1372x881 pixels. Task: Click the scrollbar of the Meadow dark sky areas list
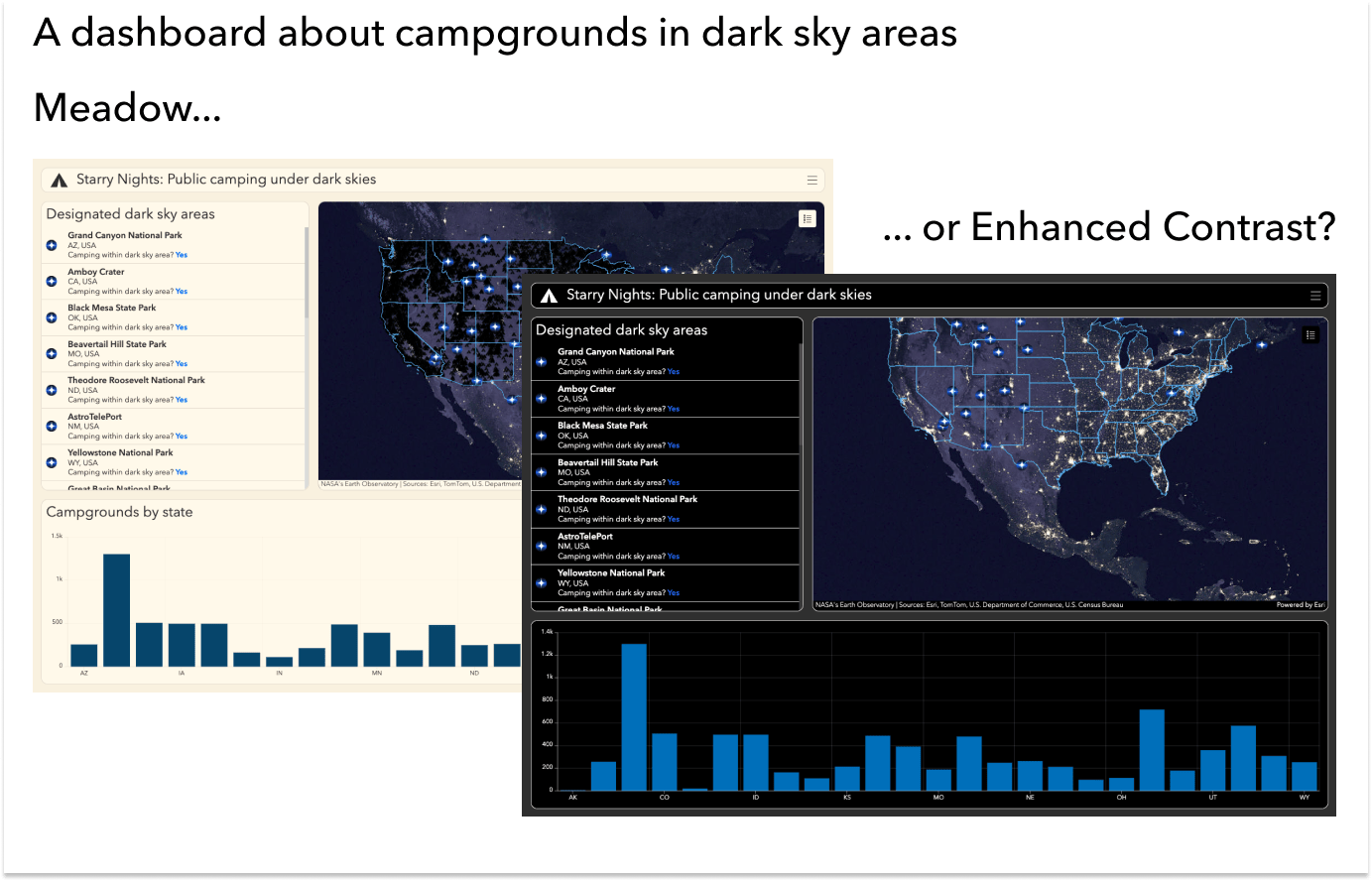307,273
